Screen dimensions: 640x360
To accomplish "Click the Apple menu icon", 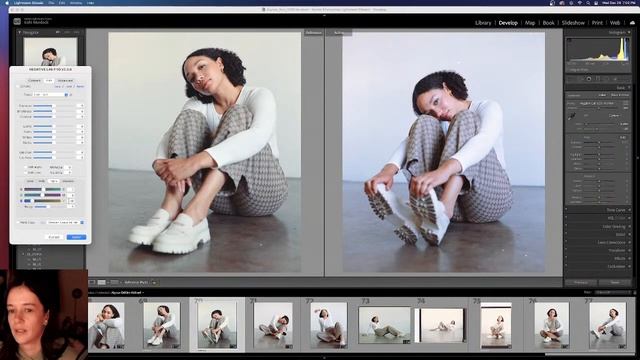I will pos(7,2).
